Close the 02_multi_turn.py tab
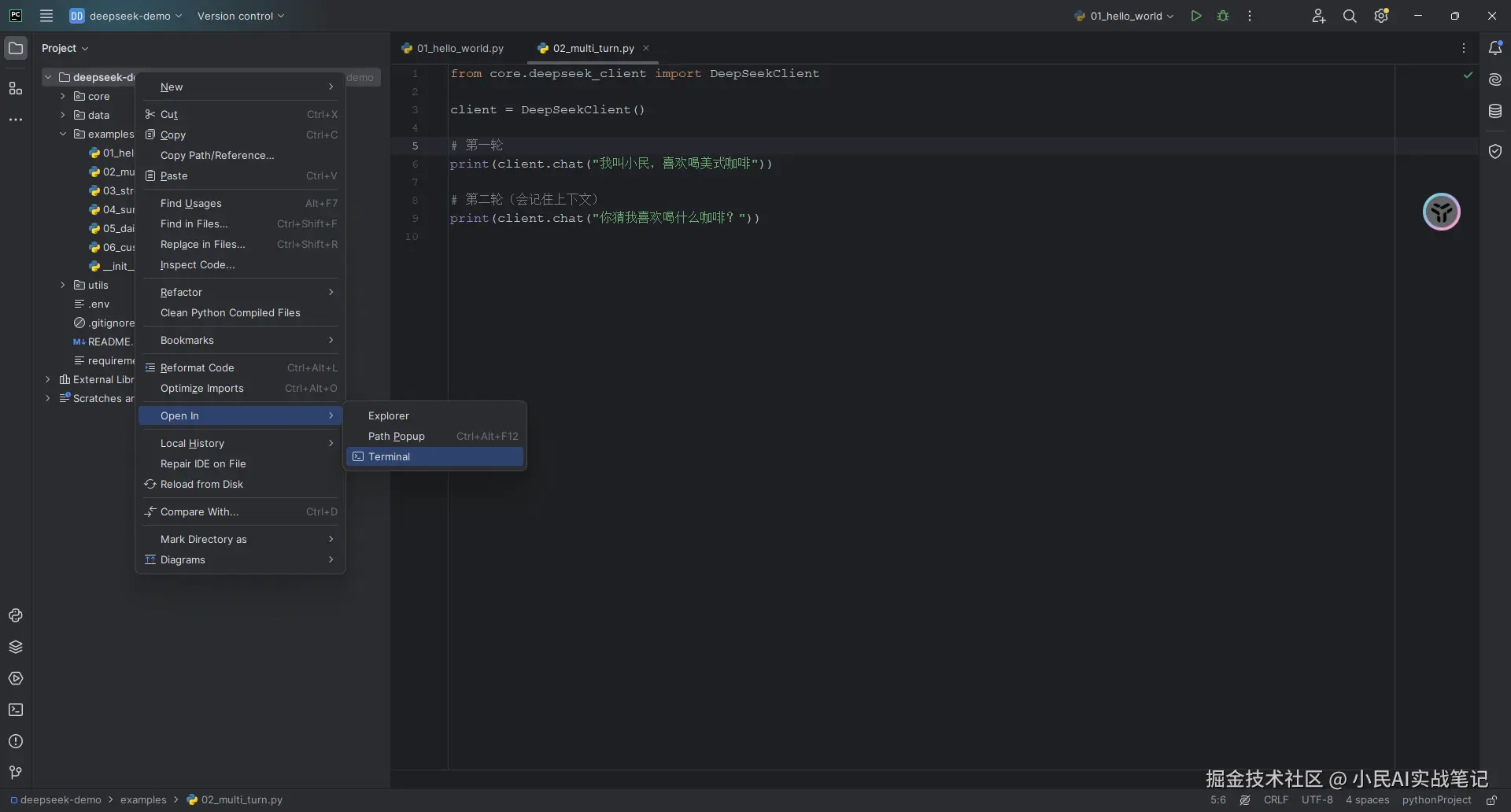This screenshot has width=1511, height=812. (x=646, y=48)
